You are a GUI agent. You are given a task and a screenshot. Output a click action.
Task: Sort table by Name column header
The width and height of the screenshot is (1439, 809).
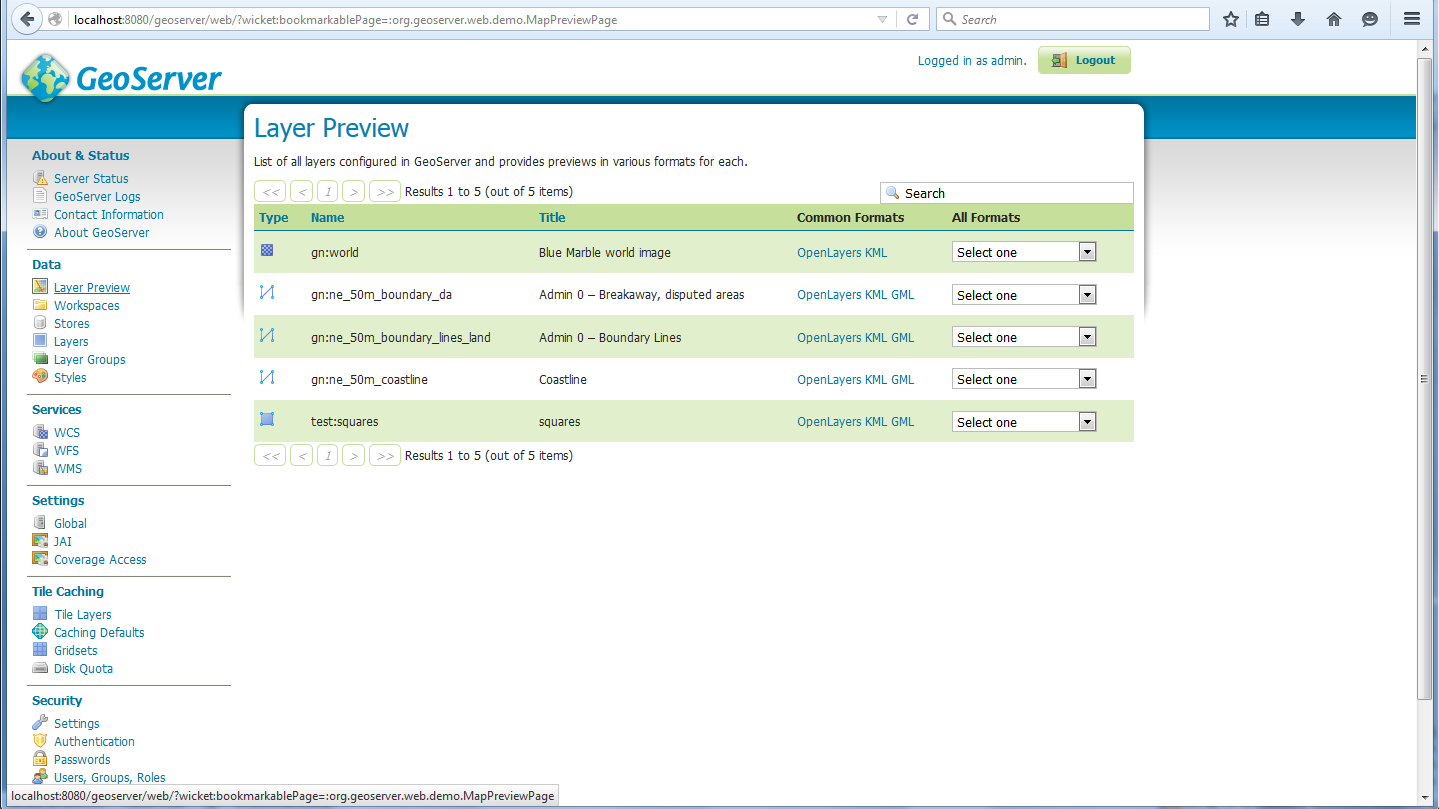(327, 217)
